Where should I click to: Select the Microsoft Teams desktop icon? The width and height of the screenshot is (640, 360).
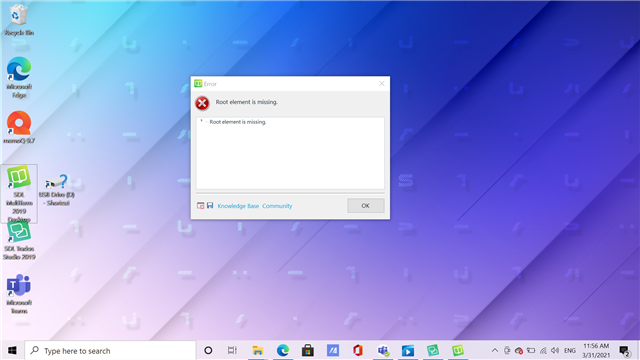pyautogui.click(x=19, y=294)
